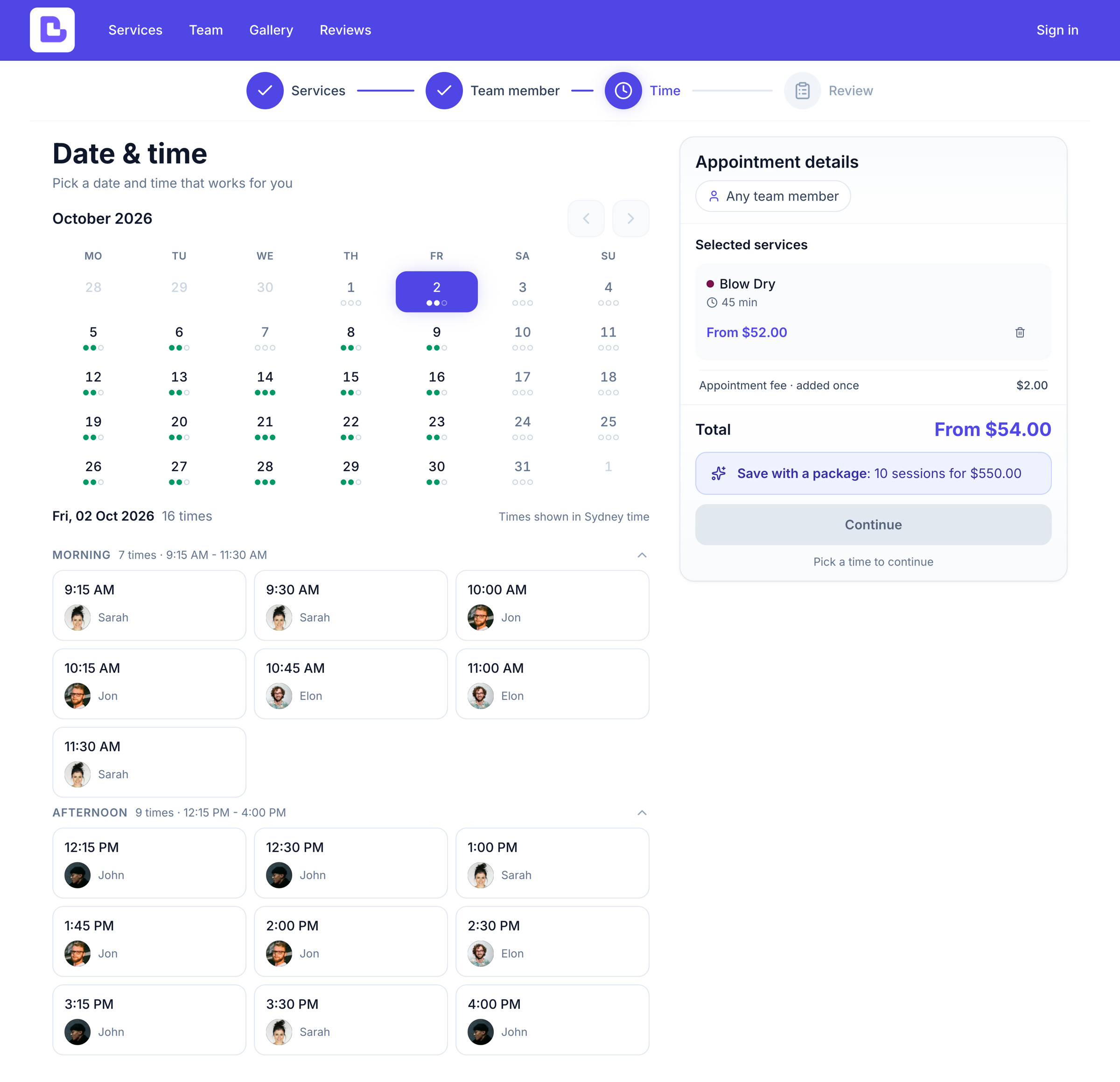Select October 28 on the calendar
The width and height of the screenshot is (1120, 1082).
[x=265, y=471]
